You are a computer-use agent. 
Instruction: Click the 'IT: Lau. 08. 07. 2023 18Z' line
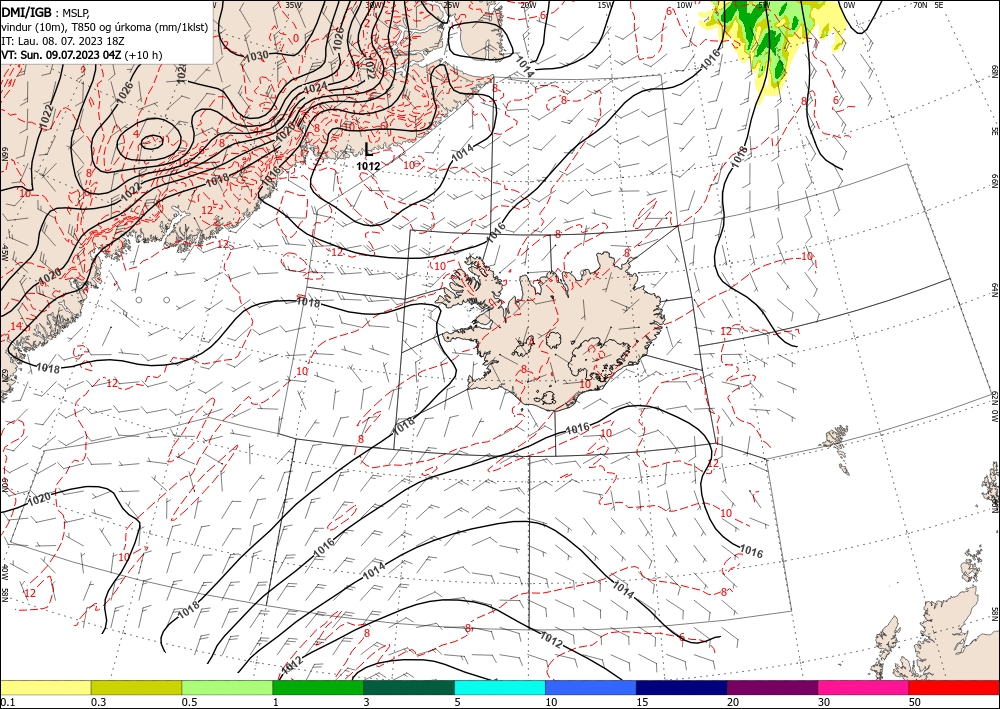tap(63, 41)
